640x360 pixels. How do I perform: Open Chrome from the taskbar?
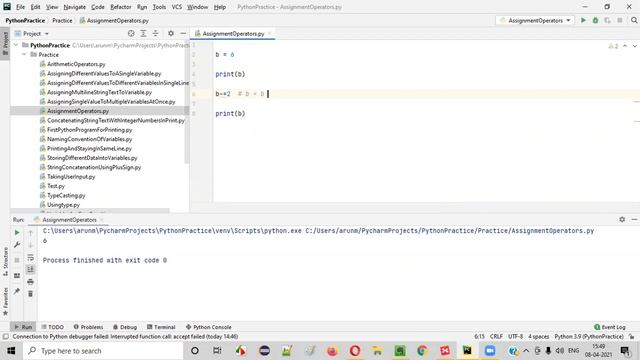422,351
